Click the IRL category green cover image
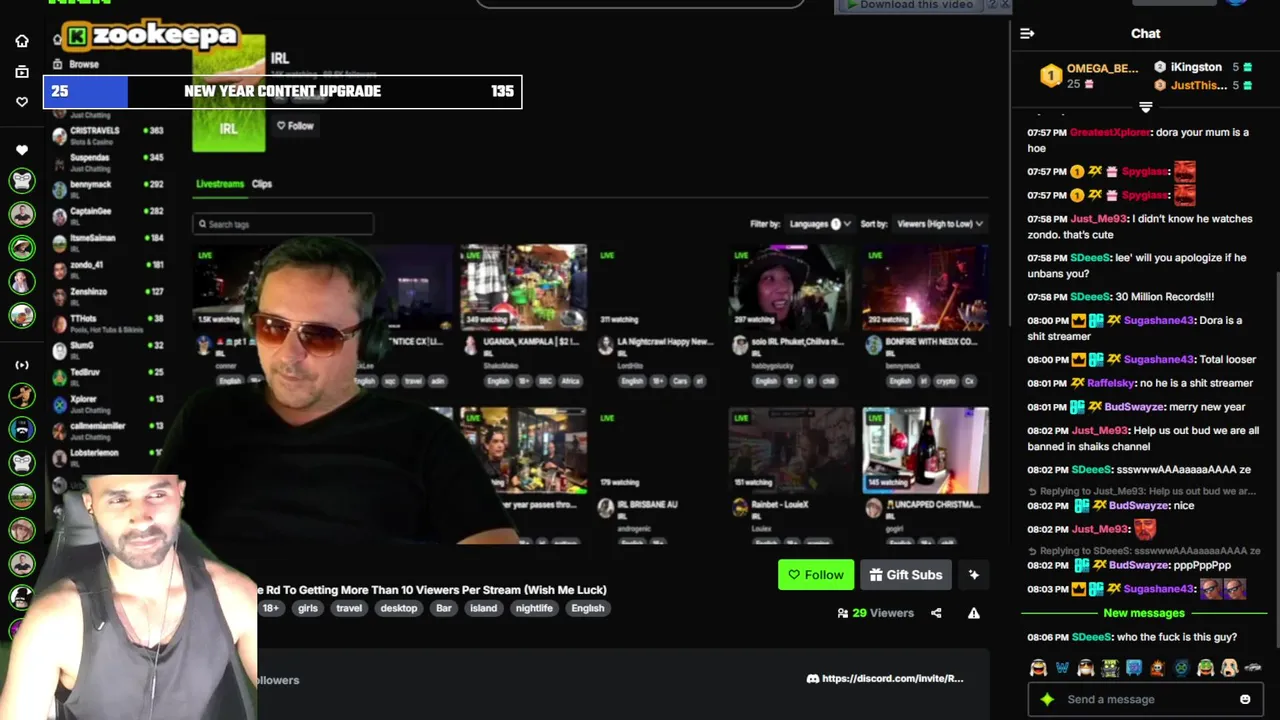The height and width of the screenshot is (720, 1280). point(229,93)
